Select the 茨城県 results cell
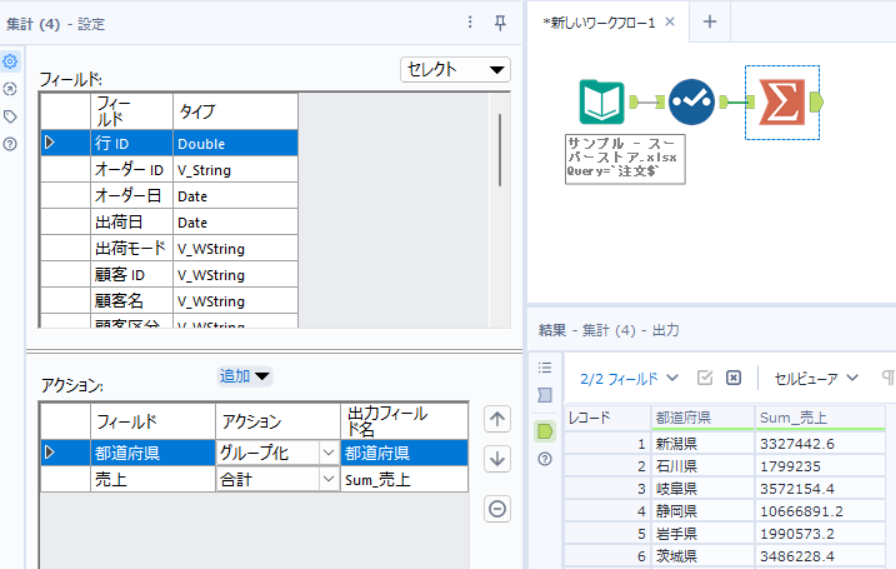This screenshot has width=896, height=569. coord(703,556)
